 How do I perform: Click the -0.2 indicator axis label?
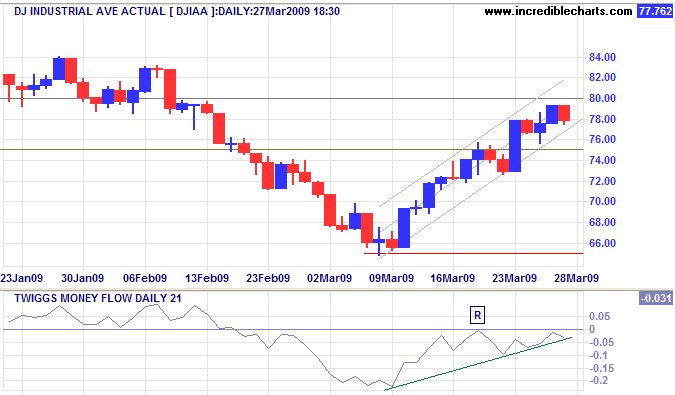coord(598,380)
